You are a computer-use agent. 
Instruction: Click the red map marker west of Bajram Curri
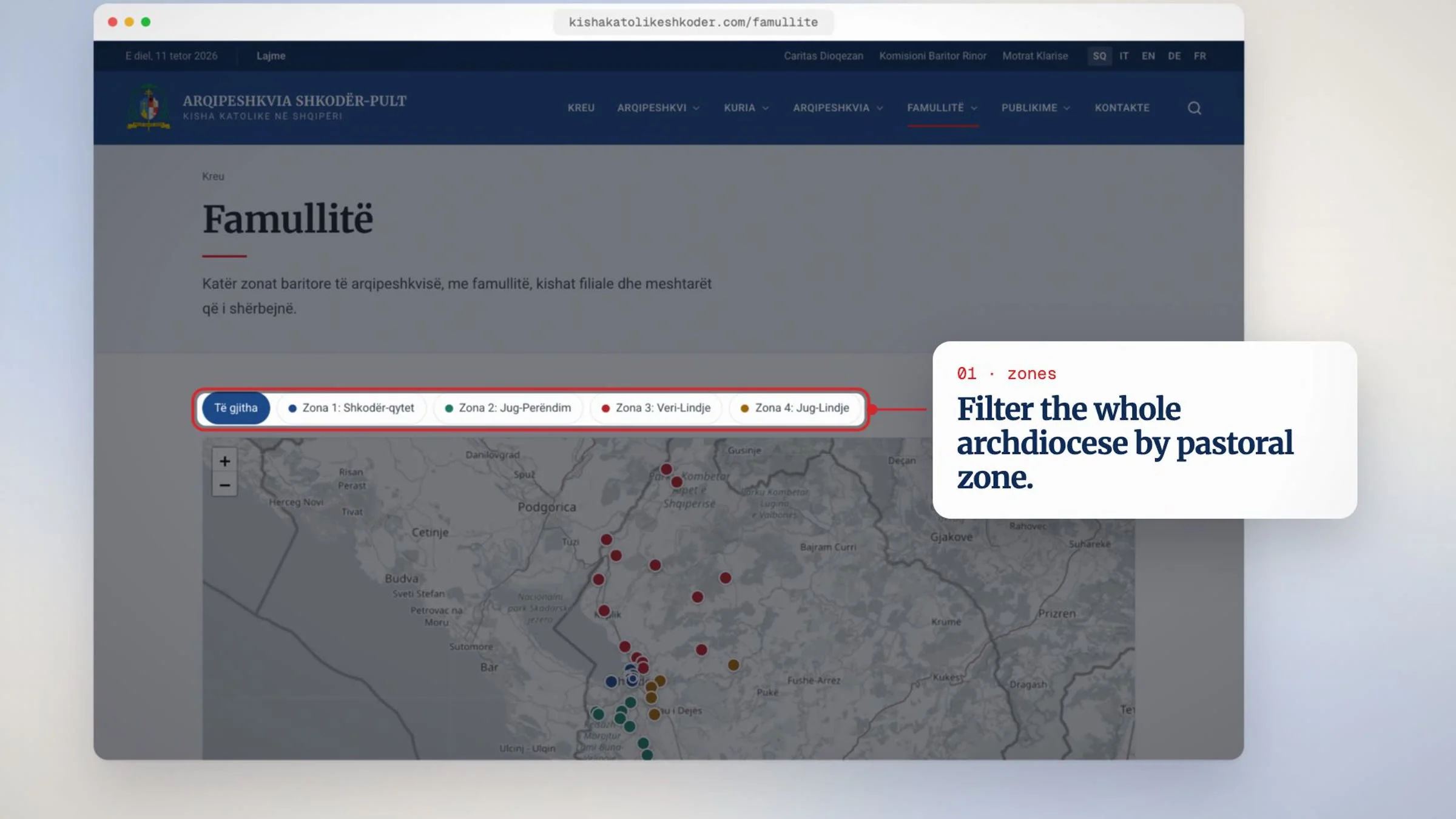725,578
